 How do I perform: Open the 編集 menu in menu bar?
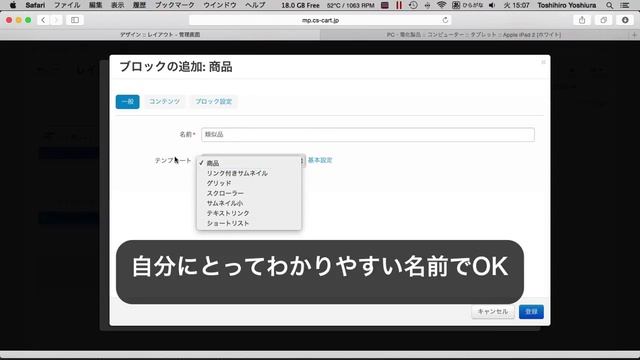click(96, 5)
